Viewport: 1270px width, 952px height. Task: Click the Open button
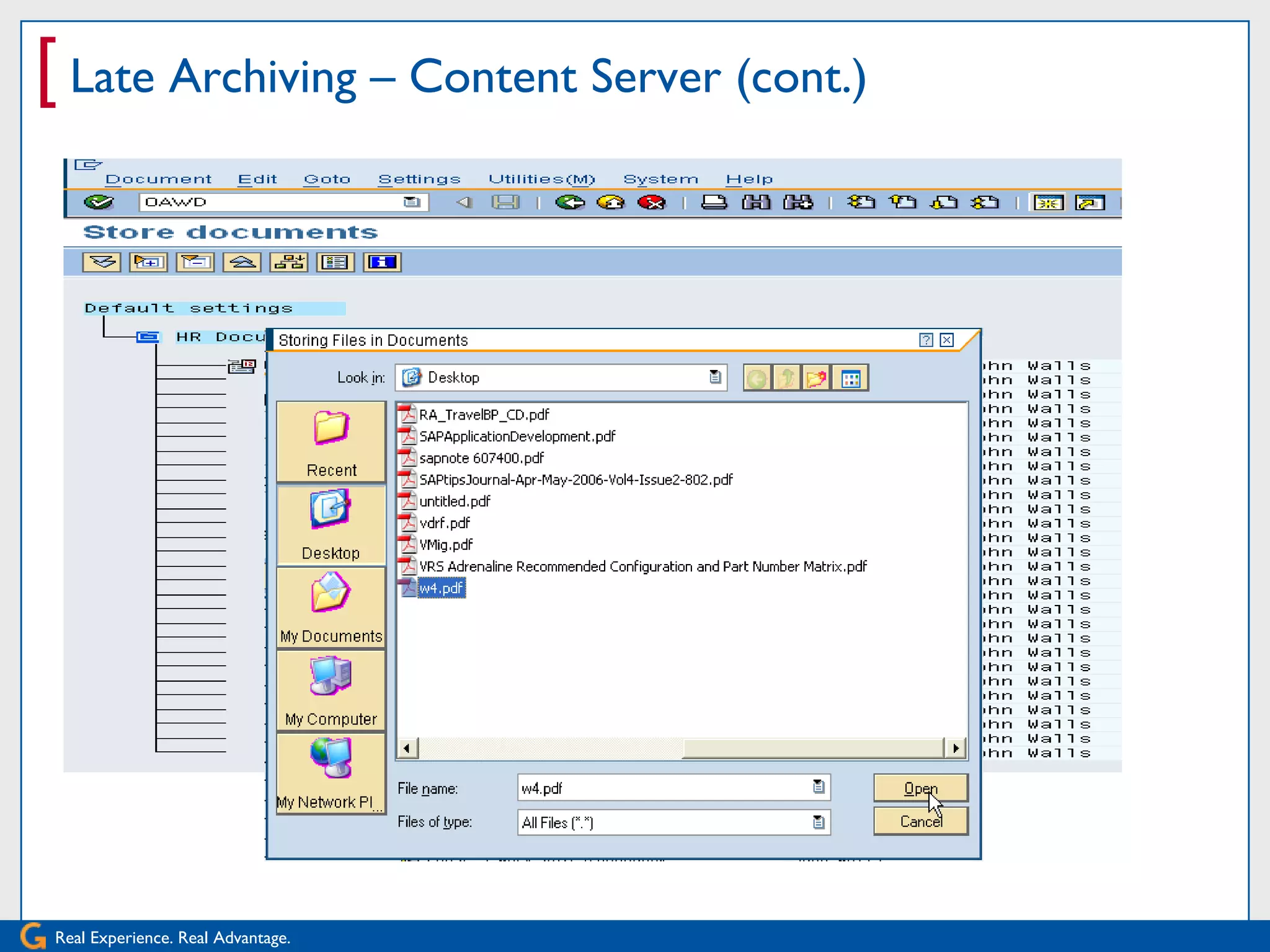(x=920, y=788)
